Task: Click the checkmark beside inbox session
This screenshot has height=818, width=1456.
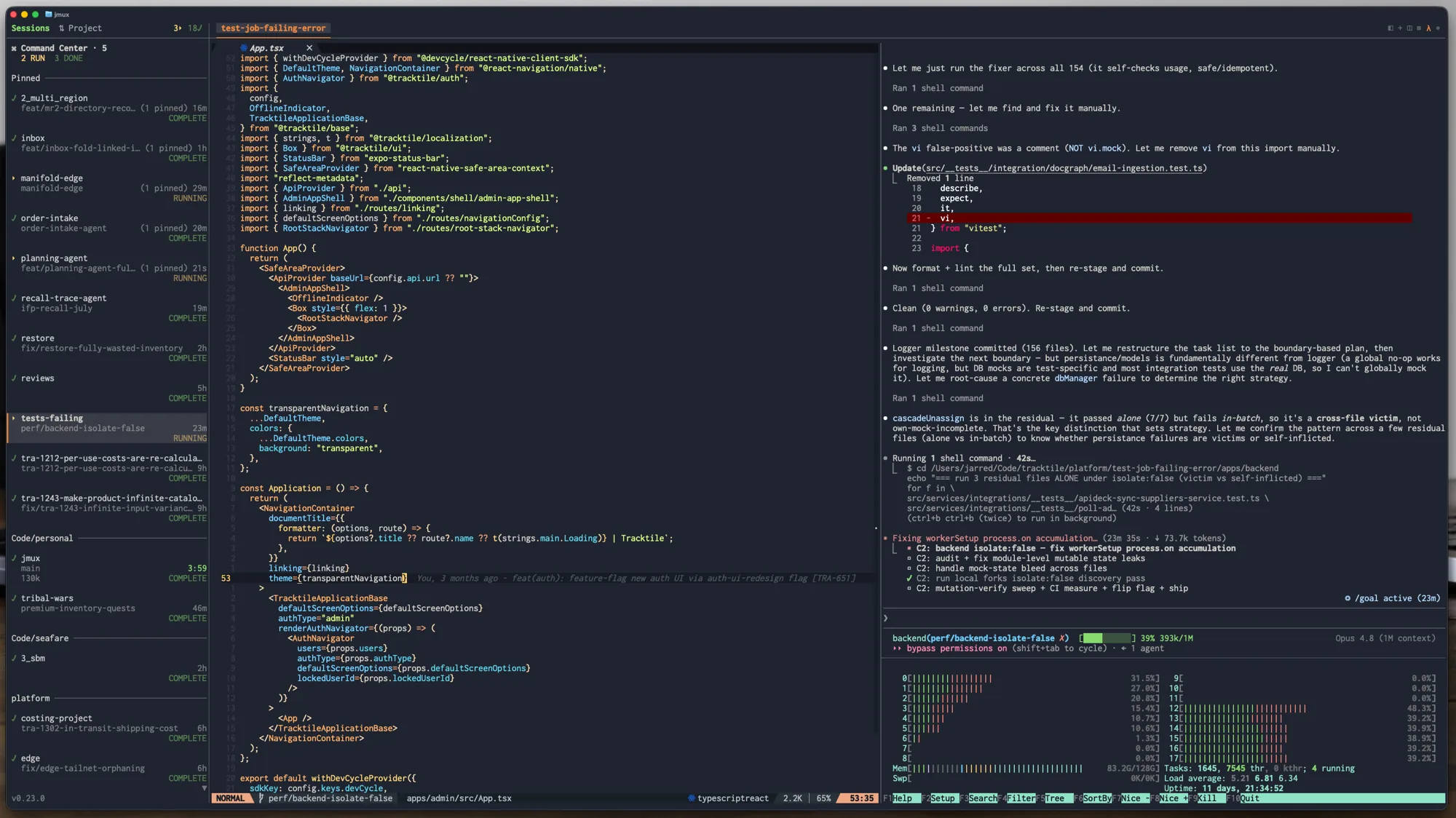Action: [14, 138]
